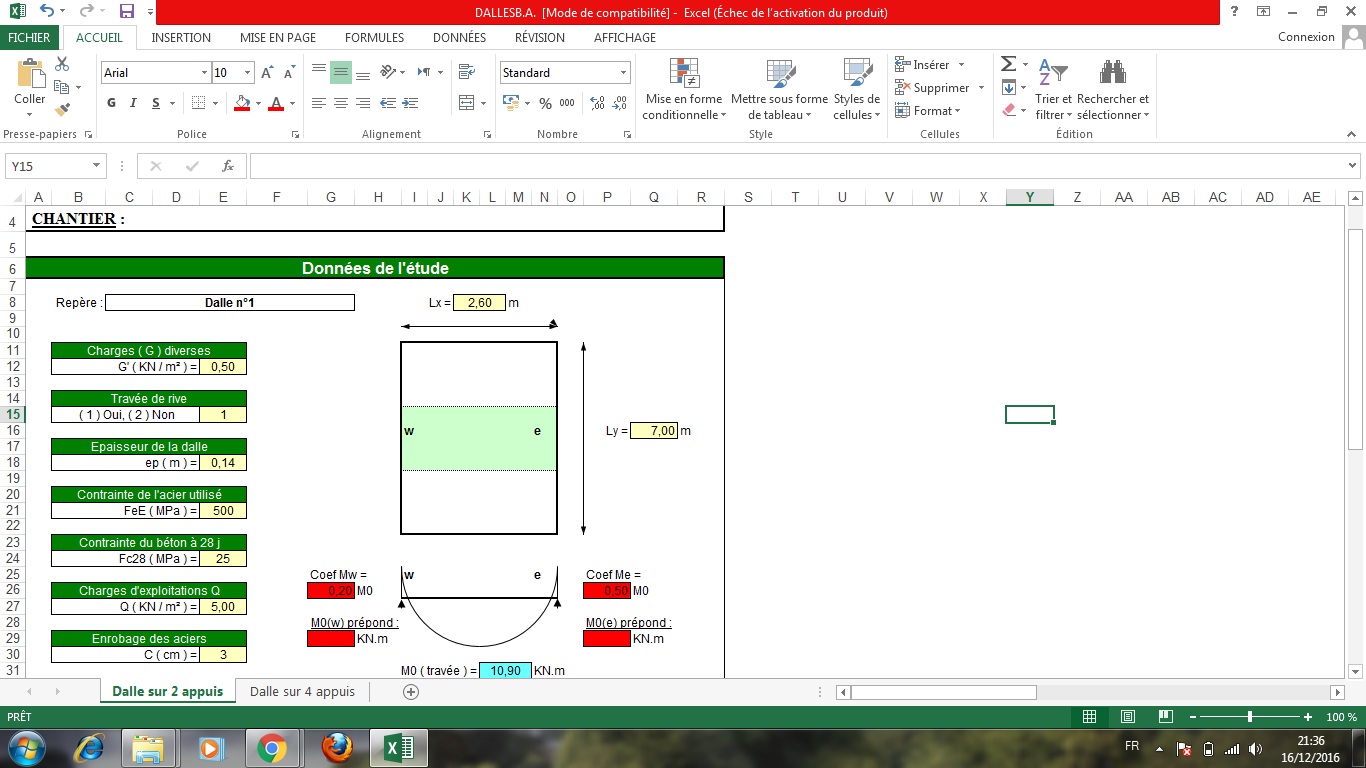
Task: Apply bold with the G button
Action: pyautogui.click(x=111, y=103)
